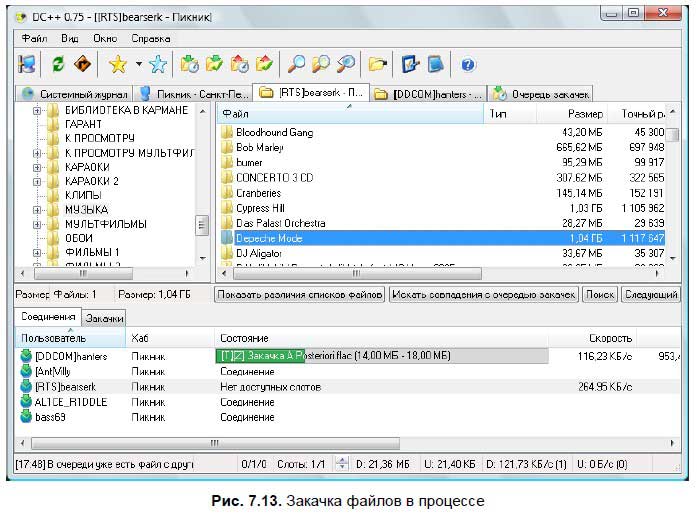This screenshot has height=516, width=697.
Task: Select the Cypress Hill folder in file list
Action: click(x=260, y=208)
